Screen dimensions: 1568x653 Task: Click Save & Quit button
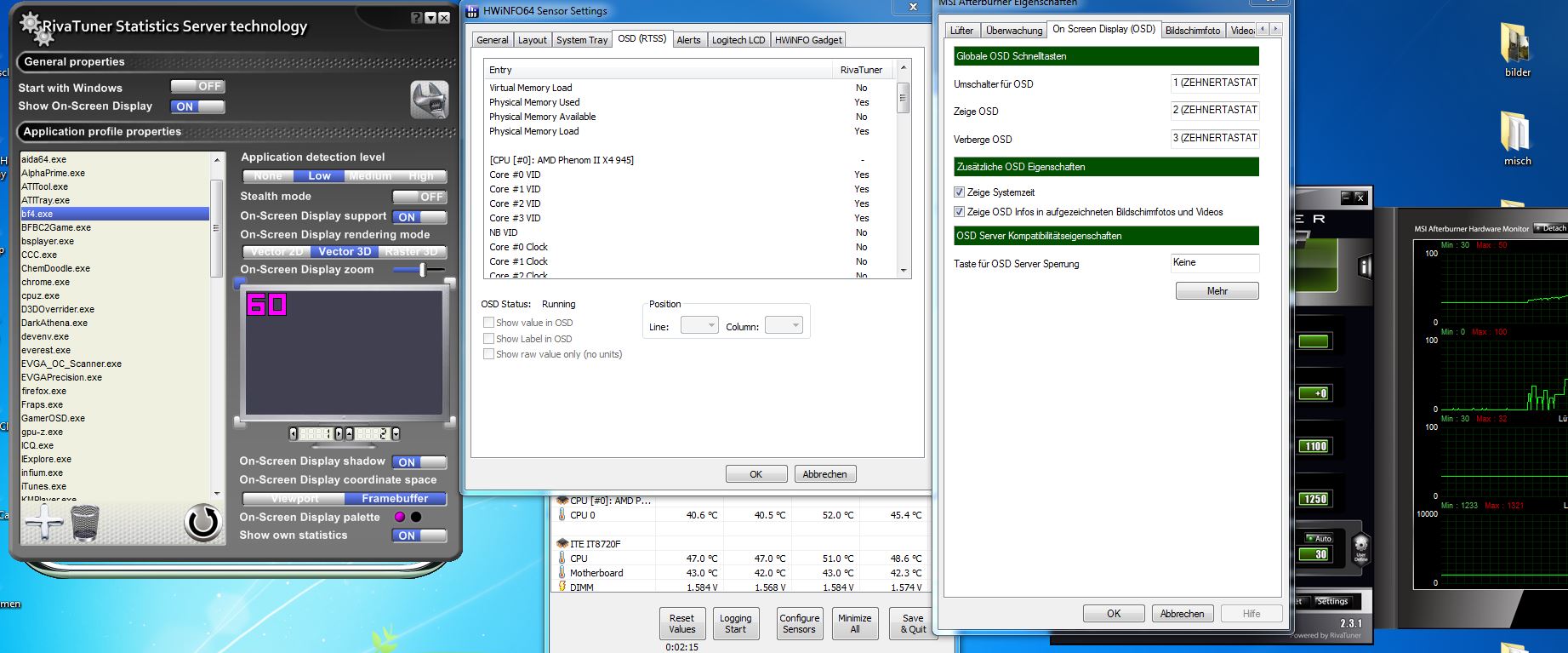912,624
